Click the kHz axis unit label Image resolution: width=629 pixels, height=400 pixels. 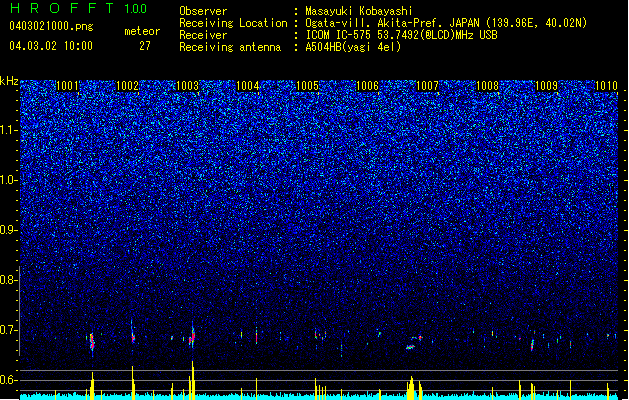[9, 81]
